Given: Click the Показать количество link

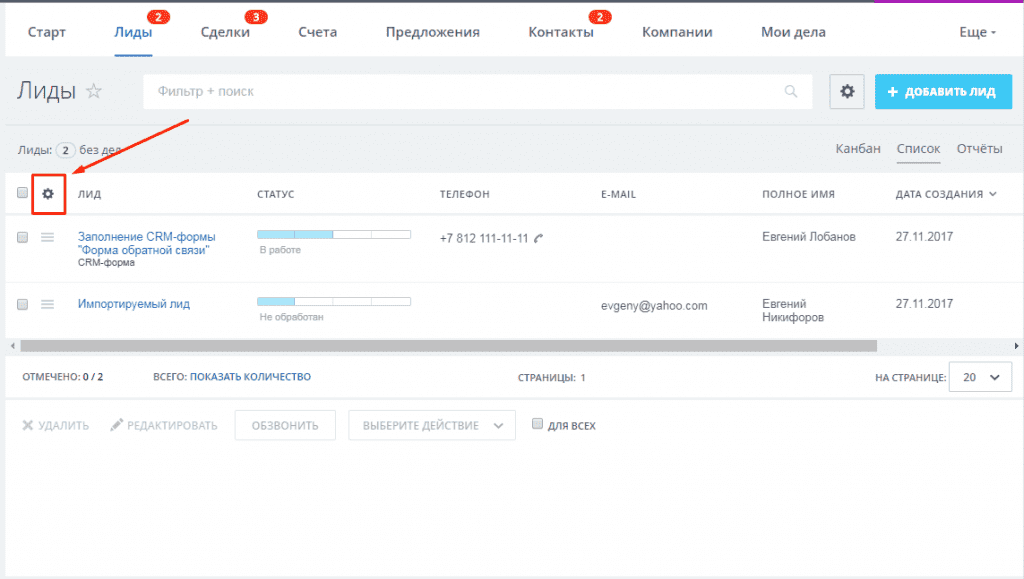Looking at the screenshot, I should pyautogui.click(x=250, y=377).
